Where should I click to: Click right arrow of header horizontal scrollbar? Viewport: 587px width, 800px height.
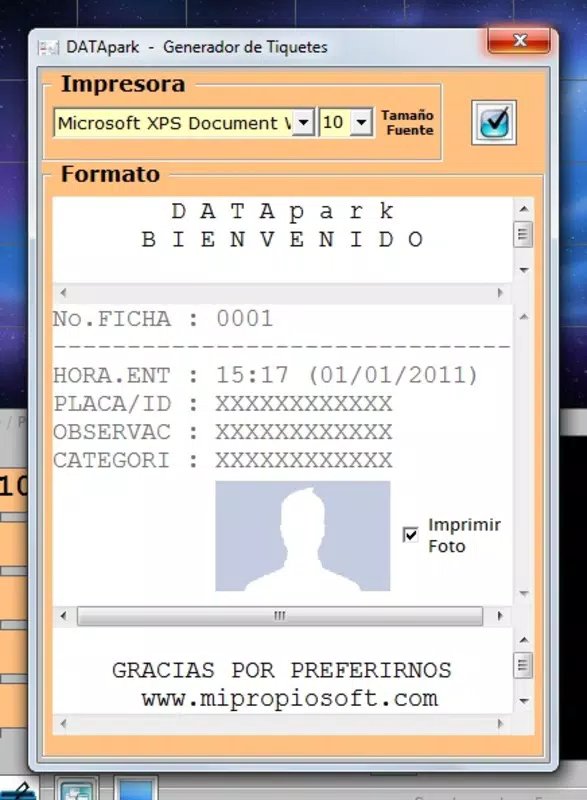500,293
